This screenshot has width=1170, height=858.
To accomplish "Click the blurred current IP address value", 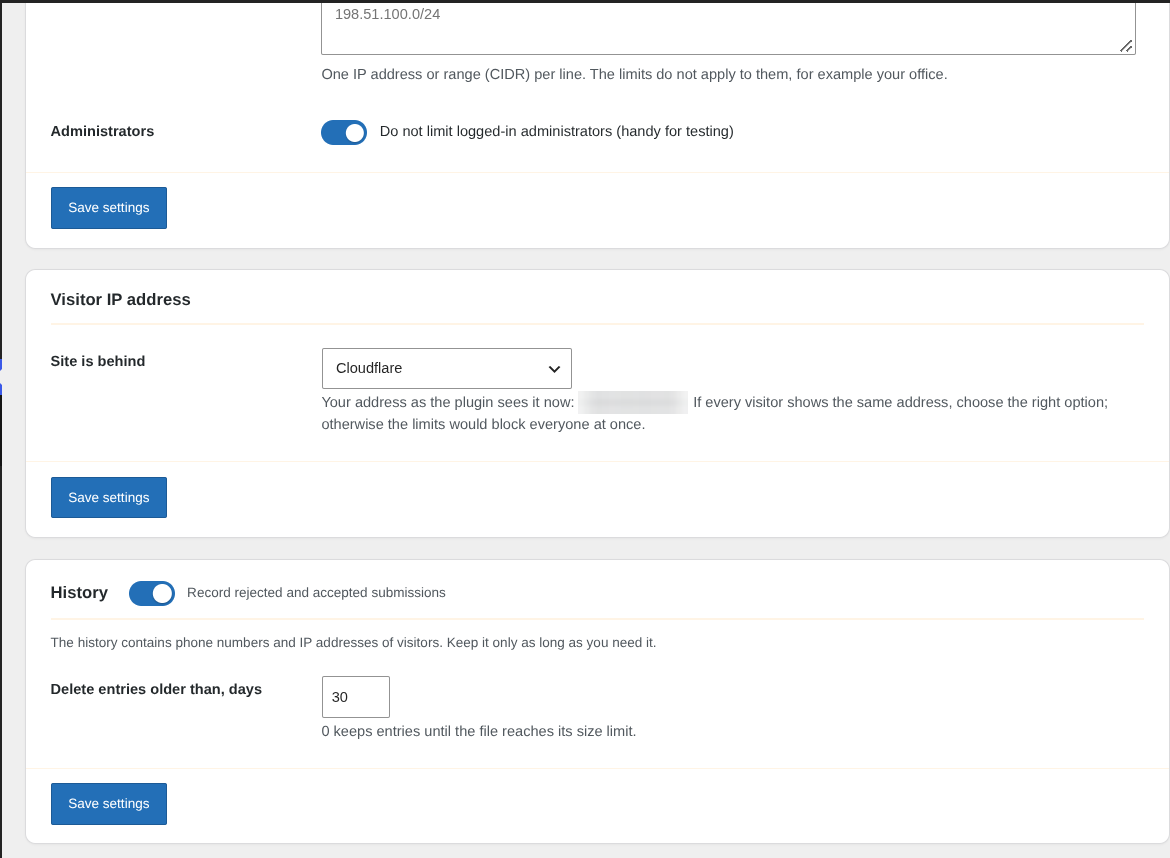I will point(633,402).
